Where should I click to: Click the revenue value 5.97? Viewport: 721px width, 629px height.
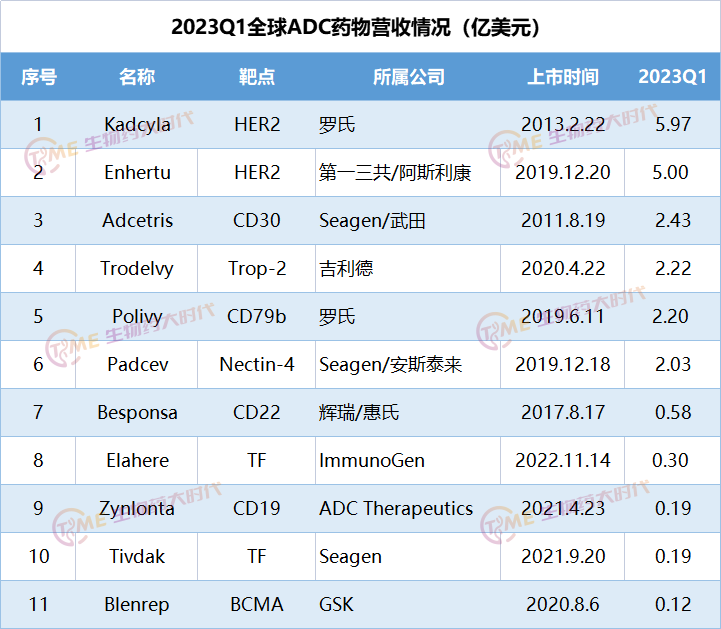[673, 125]
